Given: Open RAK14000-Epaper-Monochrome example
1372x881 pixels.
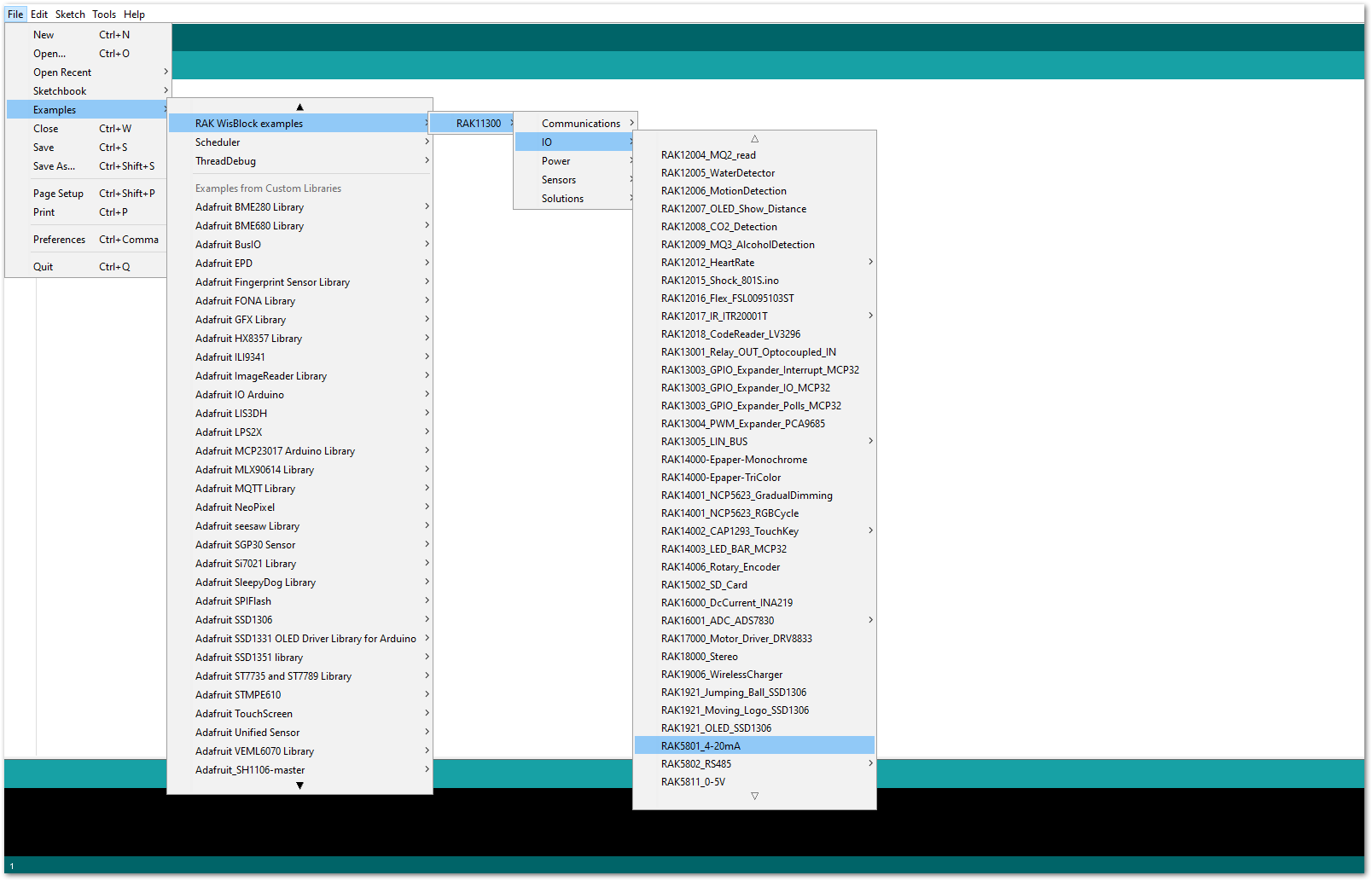Looking at the screenshot, I should tap(755, 460).
